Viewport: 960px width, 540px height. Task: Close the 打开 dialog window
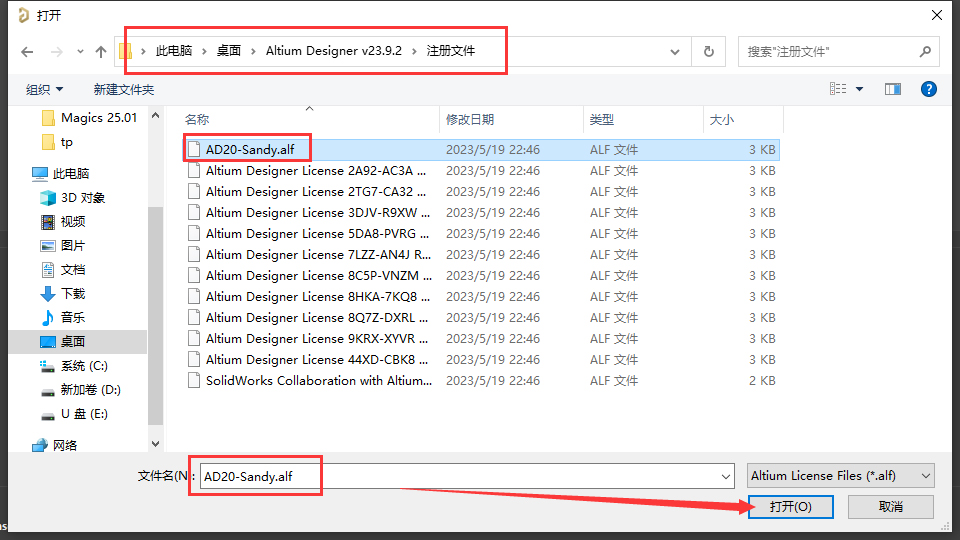[936, 15]
